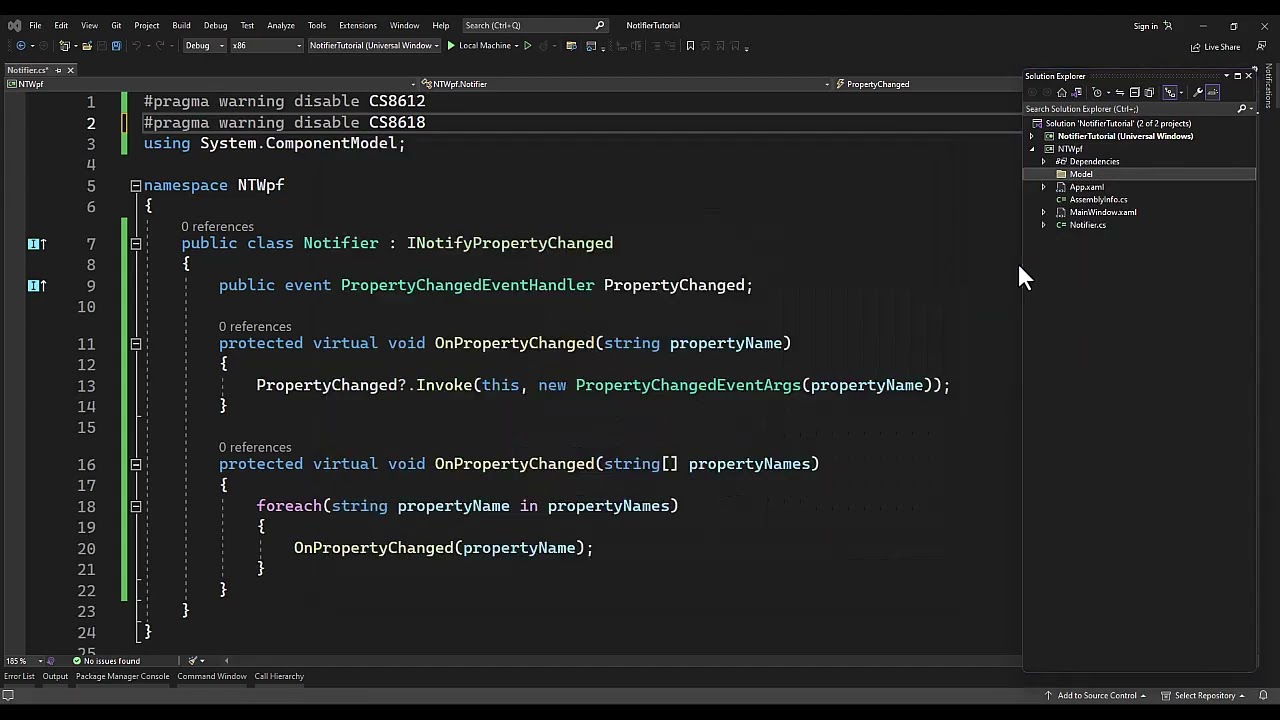Click implements indicator on line 9 margin
Viewport: 1280px width, 720px height.
36,286
